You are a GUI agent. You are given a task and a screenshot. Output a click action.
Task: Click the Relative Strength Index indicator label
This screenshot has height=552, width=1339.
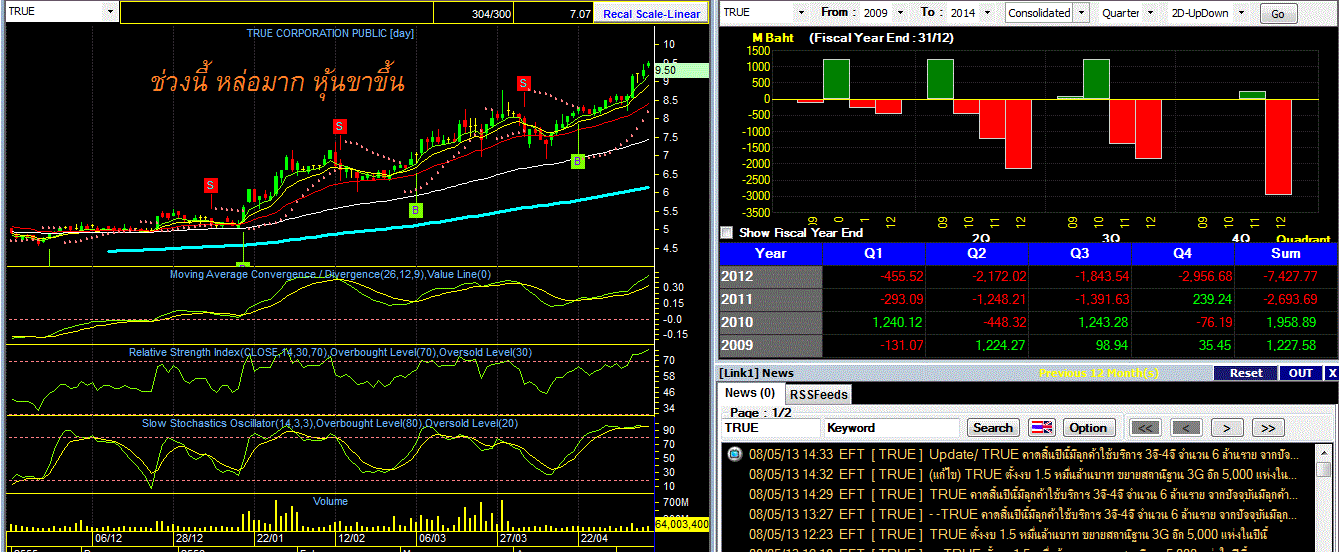(x=330, y=352)
